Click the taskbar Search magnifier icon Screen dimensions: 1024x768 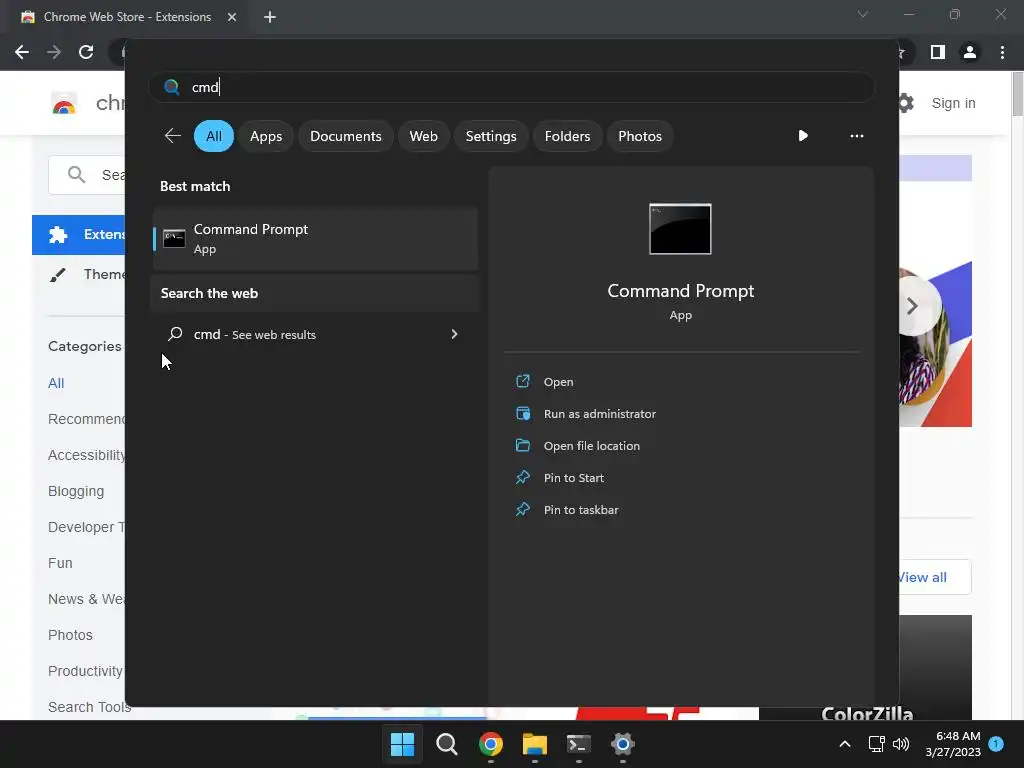[x=447, y=744]
